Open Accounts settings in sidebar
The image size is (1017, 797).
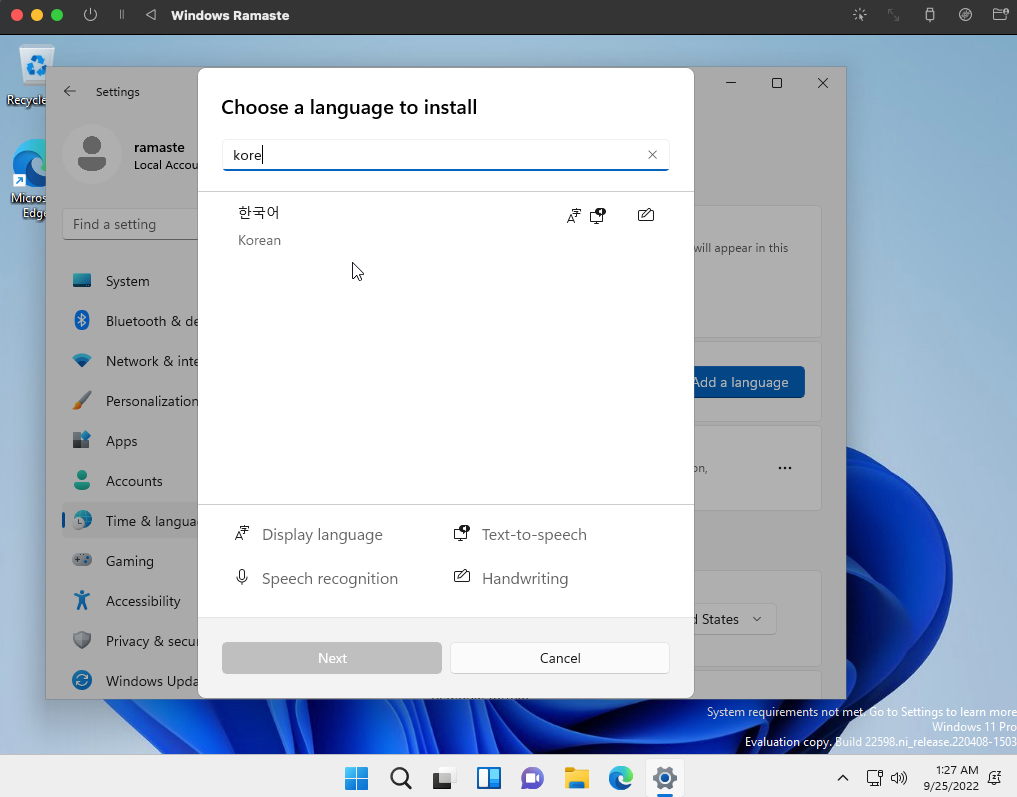click(x=130, y=481)
